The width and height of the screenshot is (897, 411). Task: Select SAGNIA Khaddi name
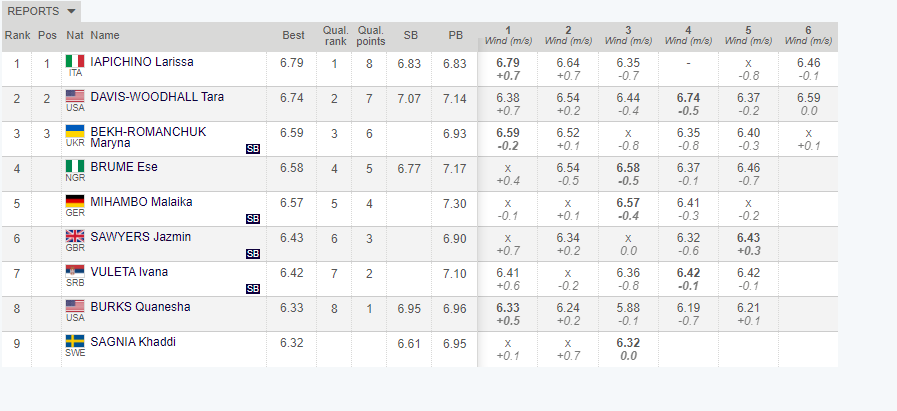point(133,342)
